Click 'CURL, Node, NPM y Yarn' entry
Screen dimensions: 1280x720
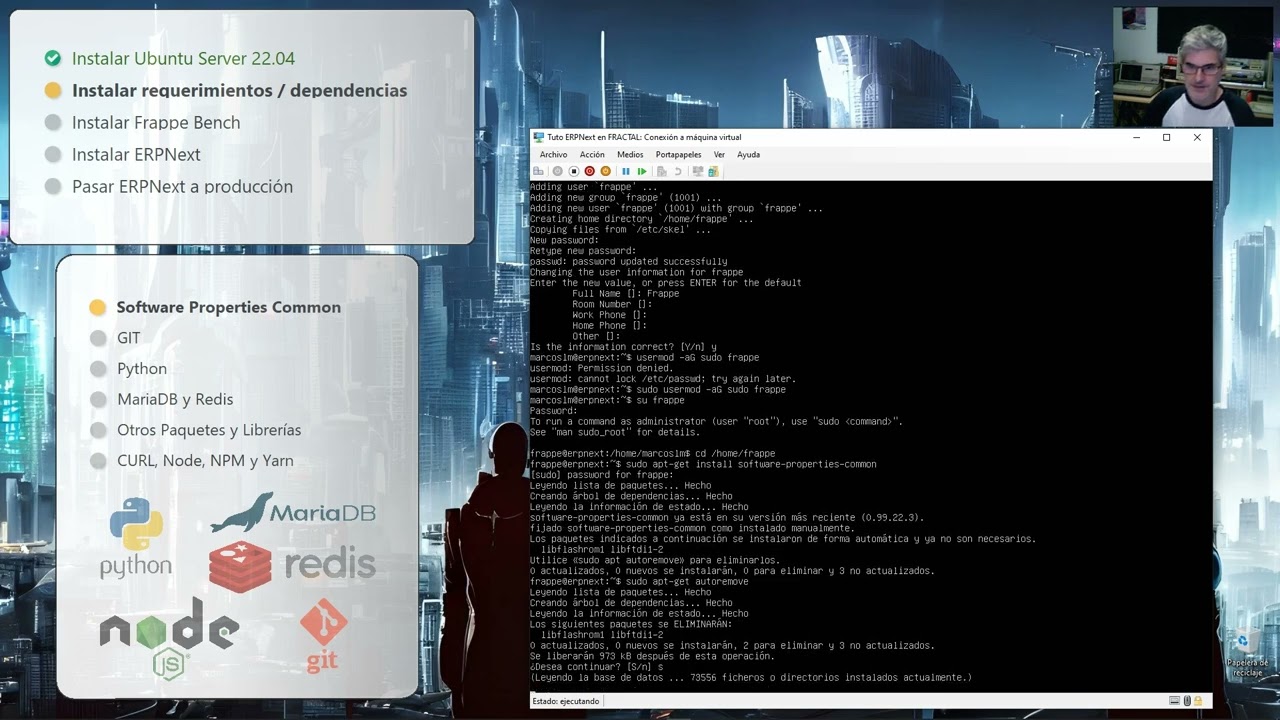205,461
